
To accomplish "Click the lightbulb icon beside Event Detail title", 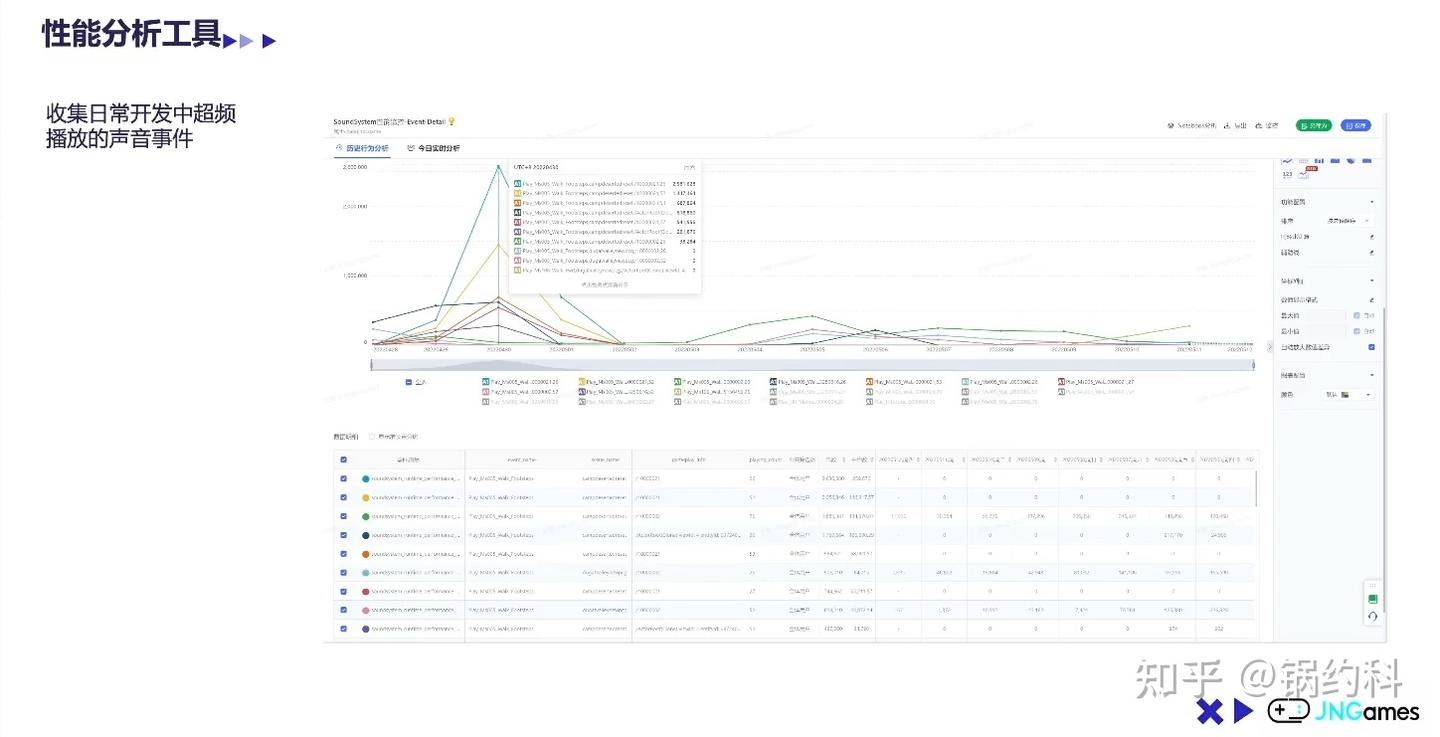I will pyautogui.click(x=451, y=121).
